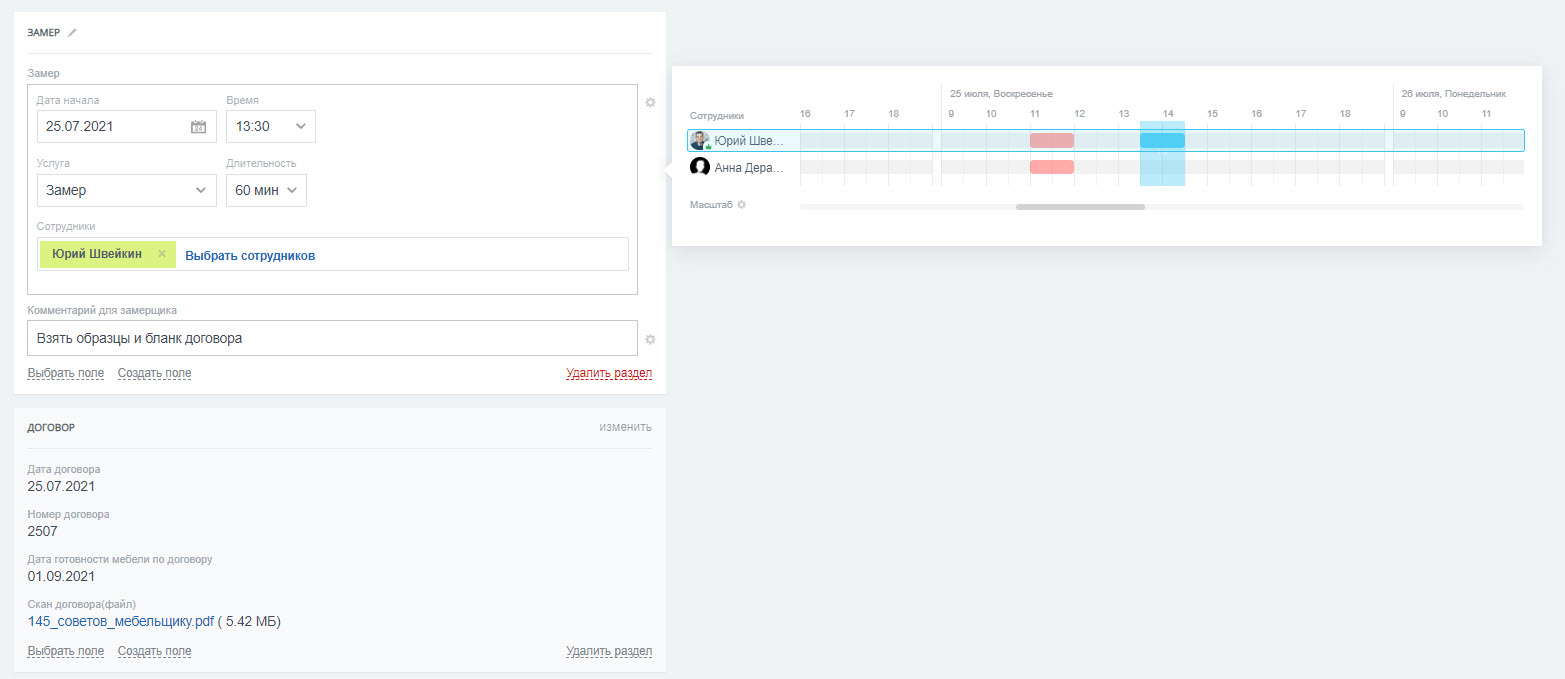
Task: Click the Масштаб gear icon
Action: [x=742, y=205]
